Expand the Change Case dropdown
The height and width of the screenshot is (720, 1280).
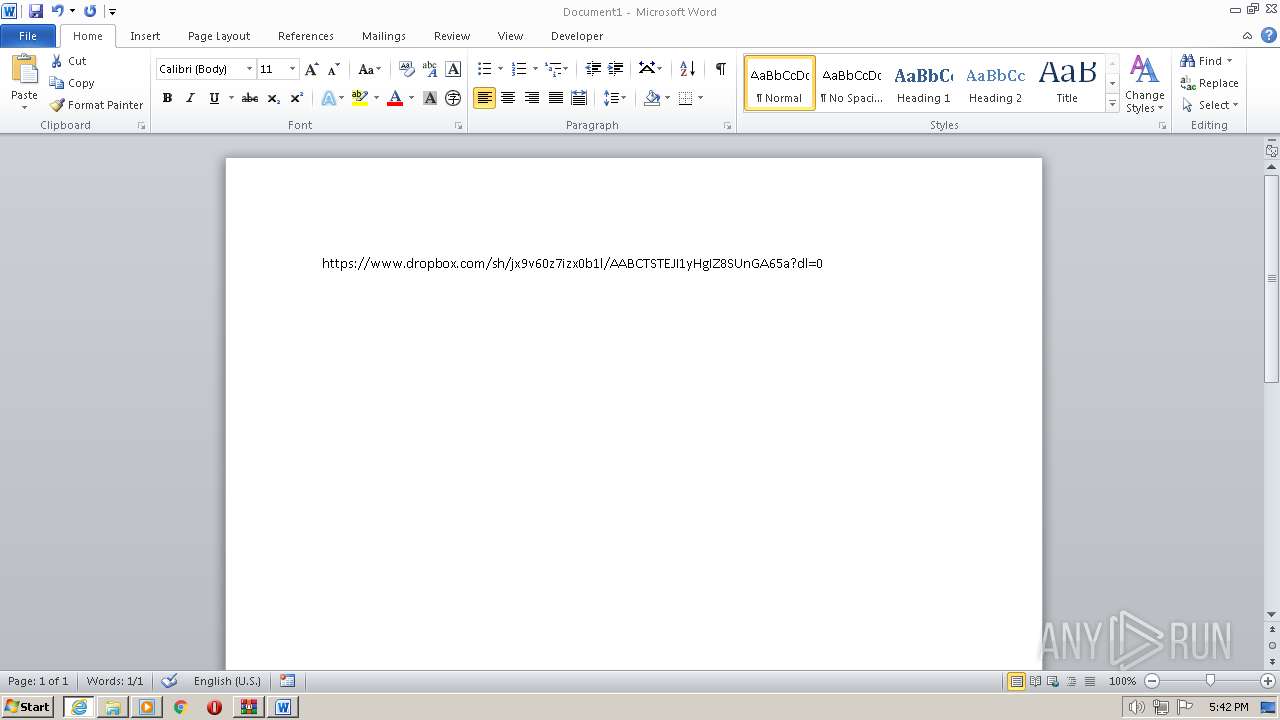coord(379,69)
